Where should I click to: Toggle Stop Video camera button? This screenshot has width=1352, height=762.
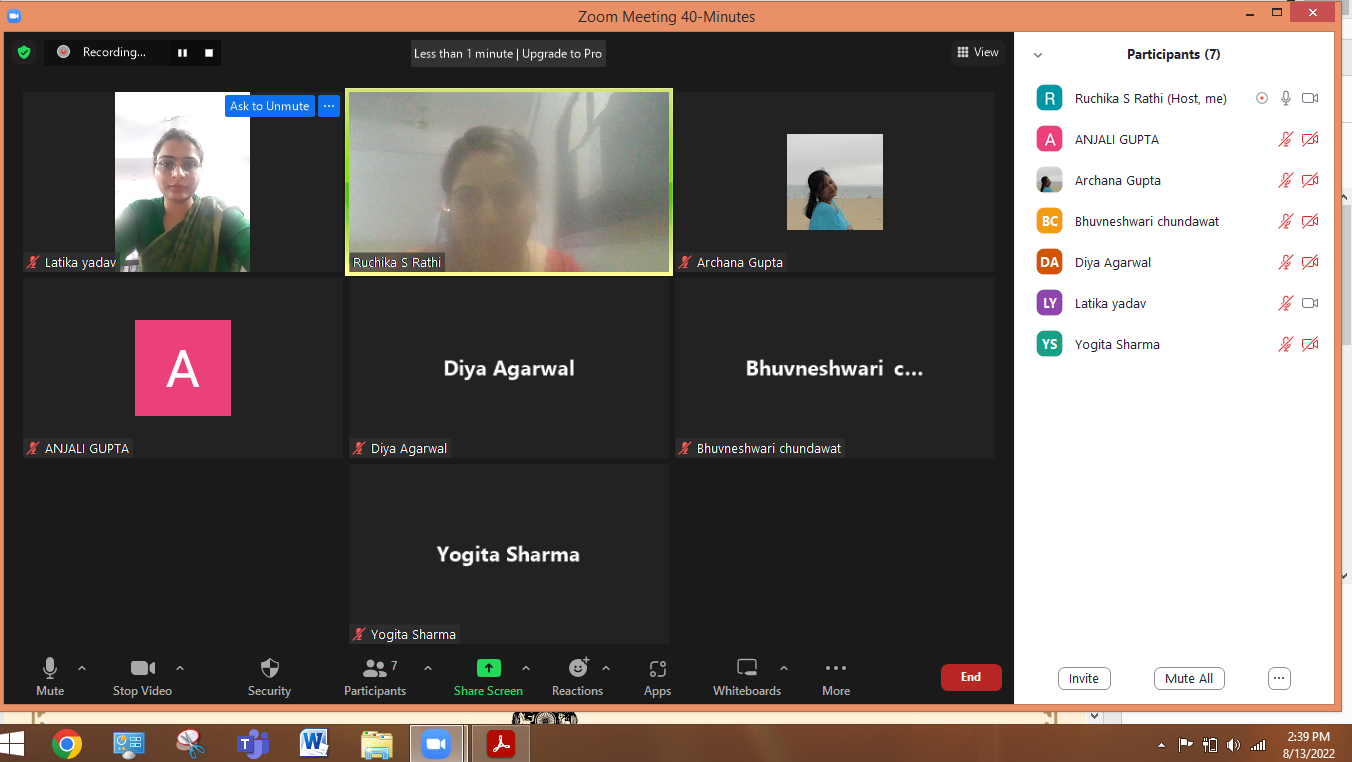coord(142,668)
